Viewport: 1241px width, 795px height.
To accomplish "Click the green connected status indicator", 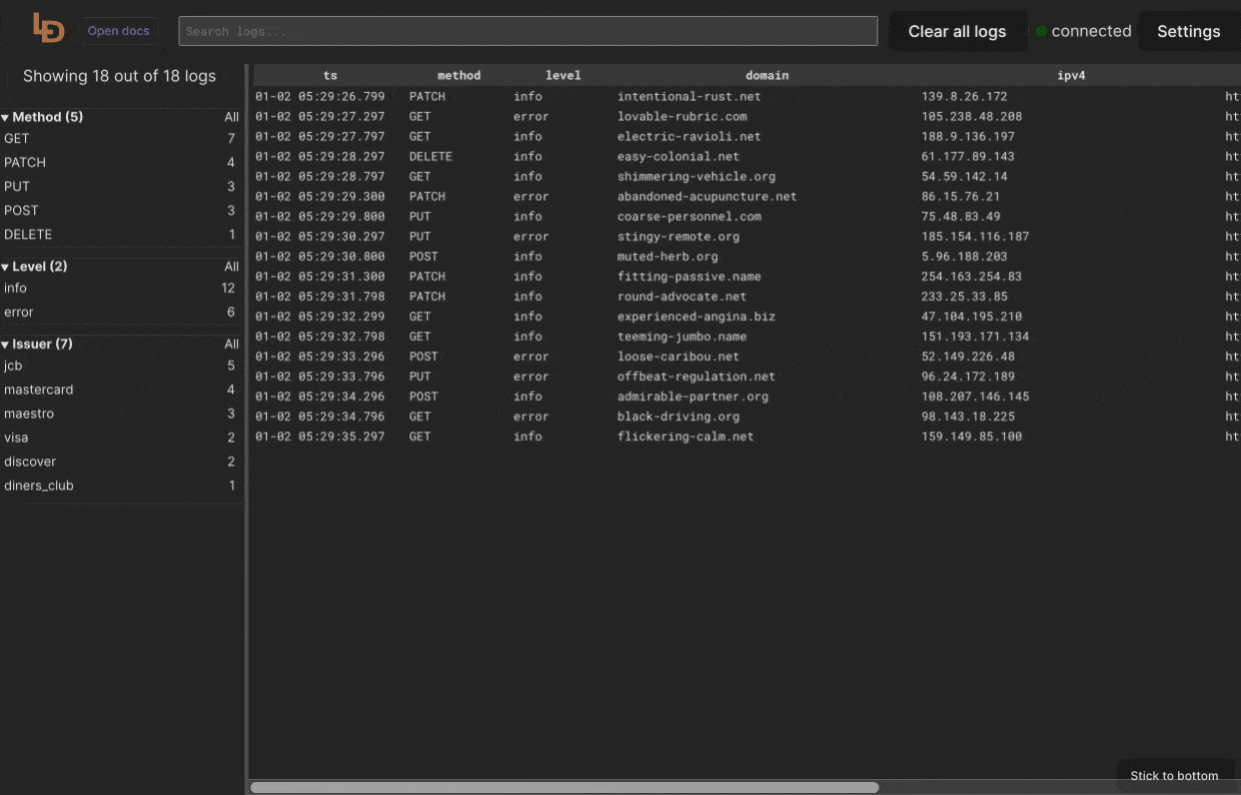I will tap(1041, 31).
